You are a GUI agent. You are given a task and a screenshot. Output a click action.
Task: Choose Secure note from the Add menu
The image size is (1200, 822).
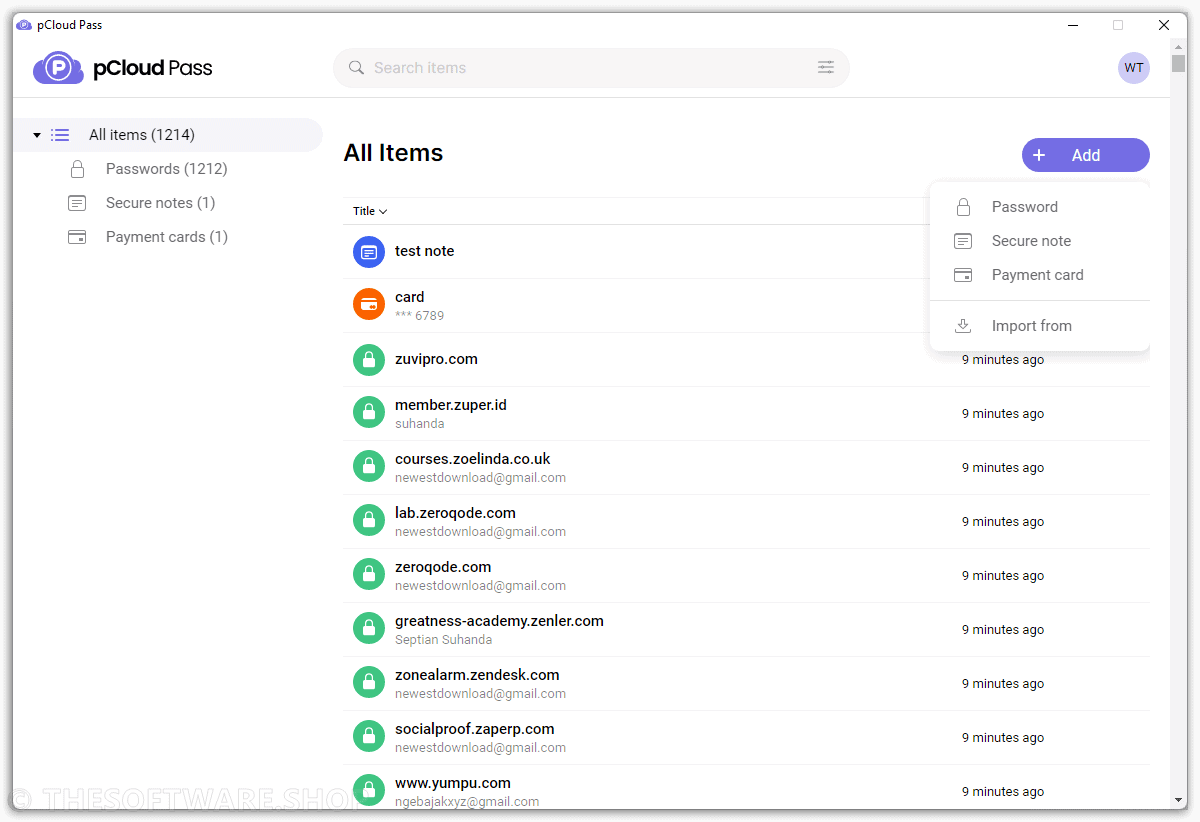click(1040, 241)
